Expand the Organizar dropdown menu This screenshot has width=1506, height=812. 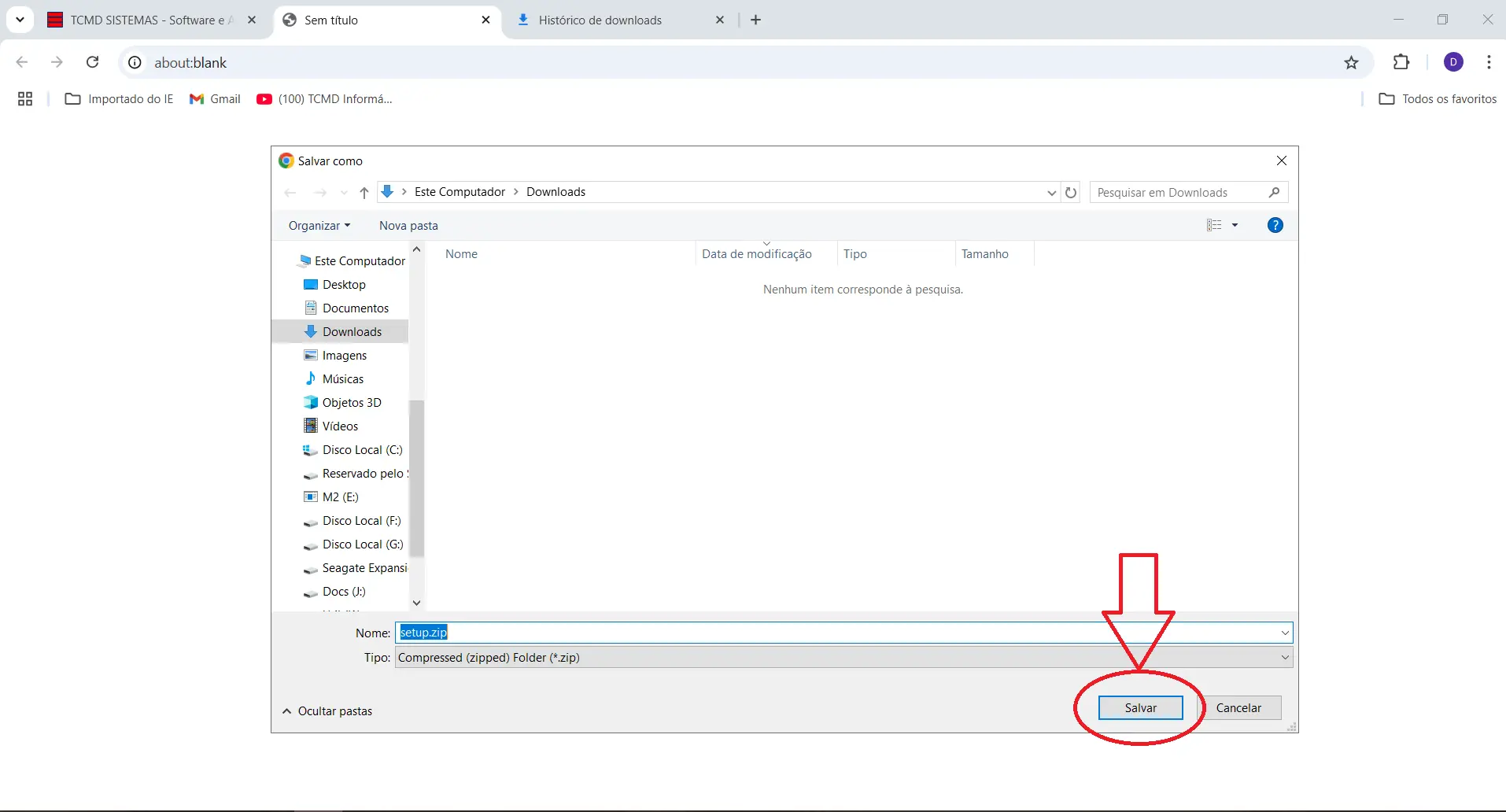click(319, 226)
